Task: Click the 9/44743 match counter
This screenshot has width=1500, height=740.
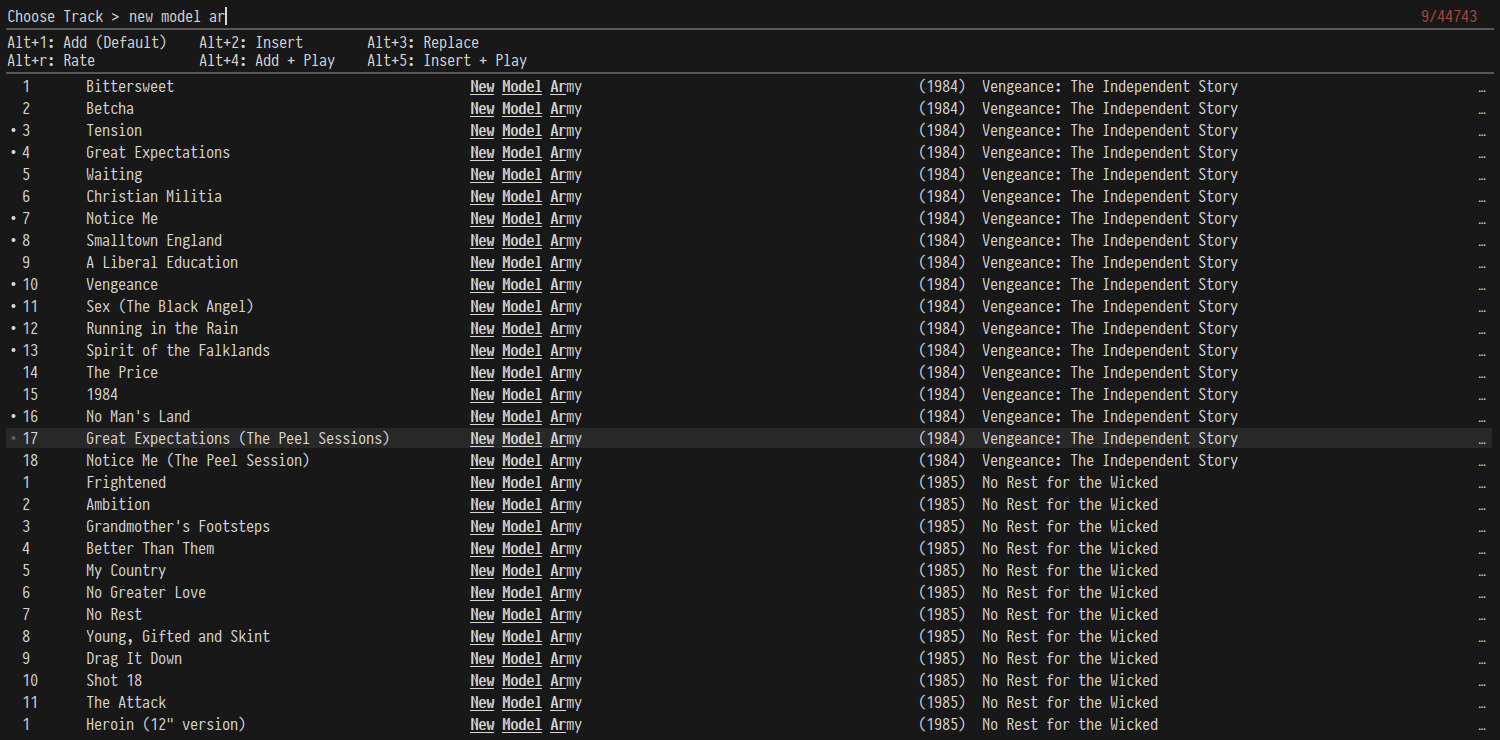Action: tap(1449, 16)
